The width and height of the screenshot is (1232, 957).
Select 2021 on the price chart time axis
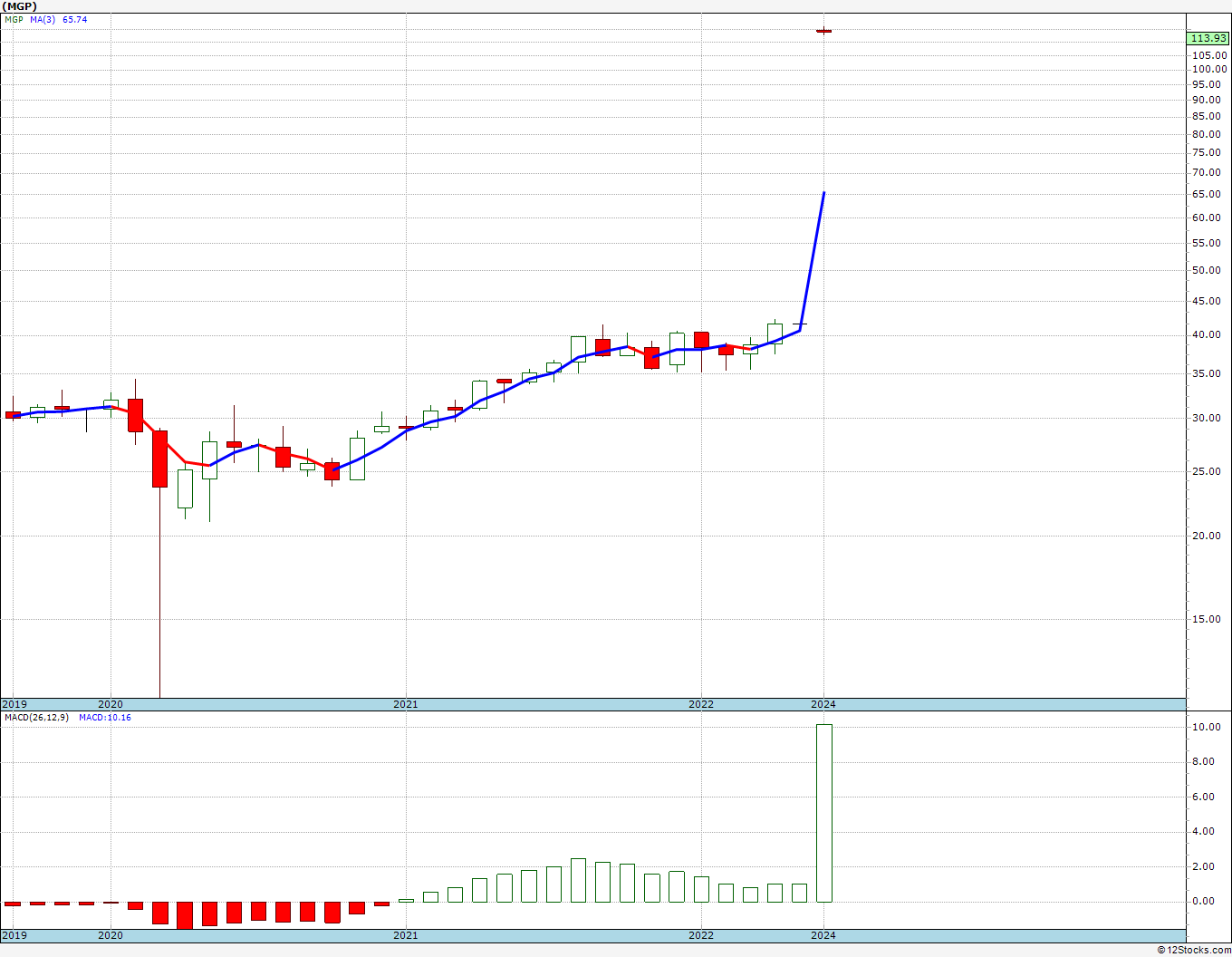pos(405,704)
